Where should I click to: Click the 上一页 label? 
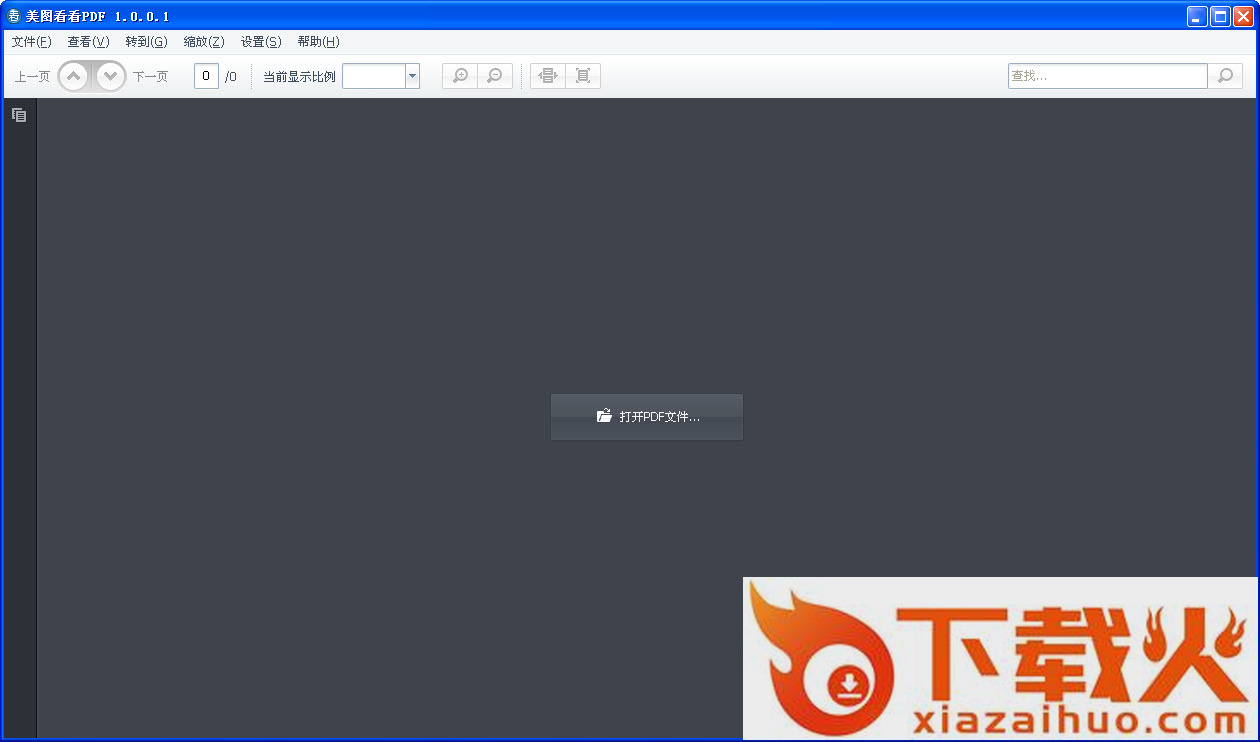(32, 77)
